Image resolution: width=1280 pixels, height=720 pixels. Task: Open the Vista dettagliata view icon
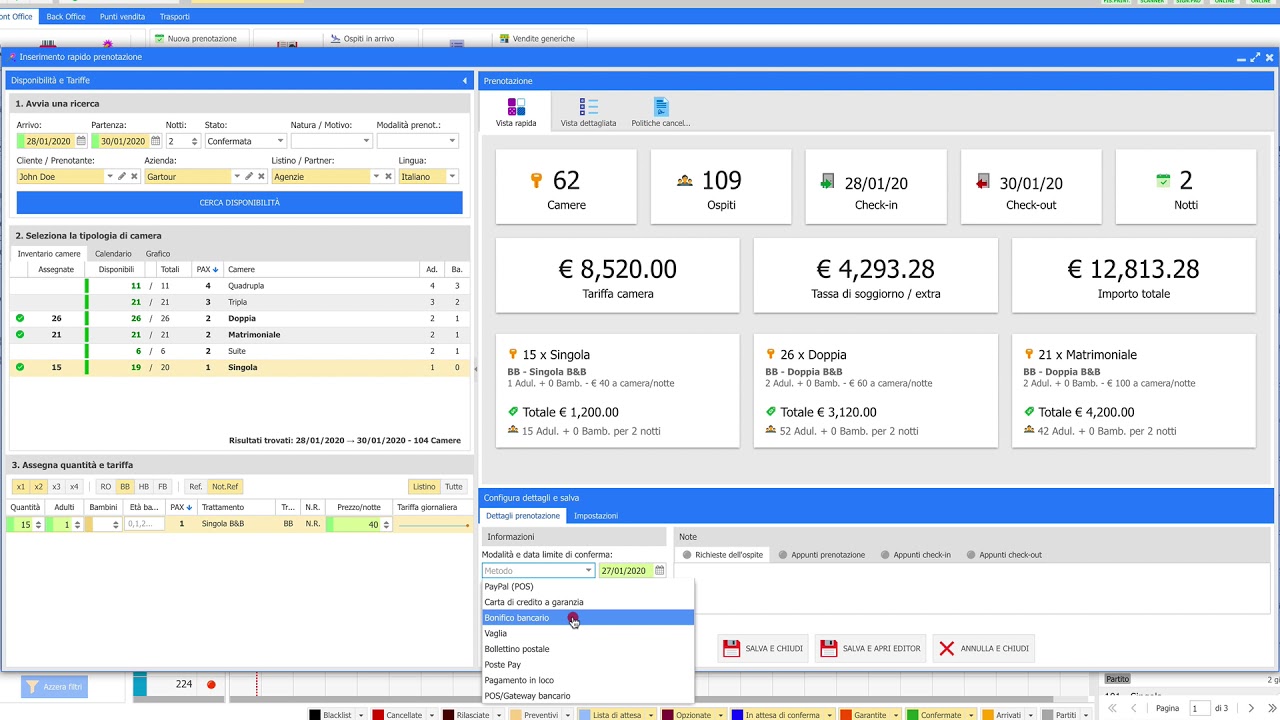[589, 106]
